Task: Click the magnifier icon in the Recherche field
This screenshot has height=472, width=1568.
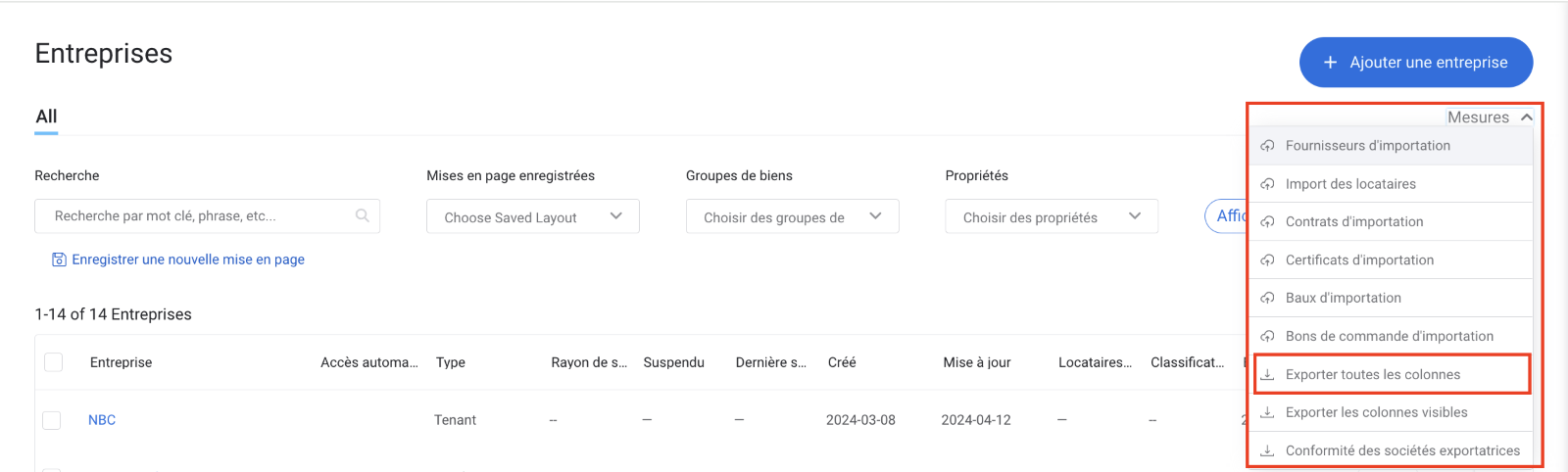Action: point(363,215)
